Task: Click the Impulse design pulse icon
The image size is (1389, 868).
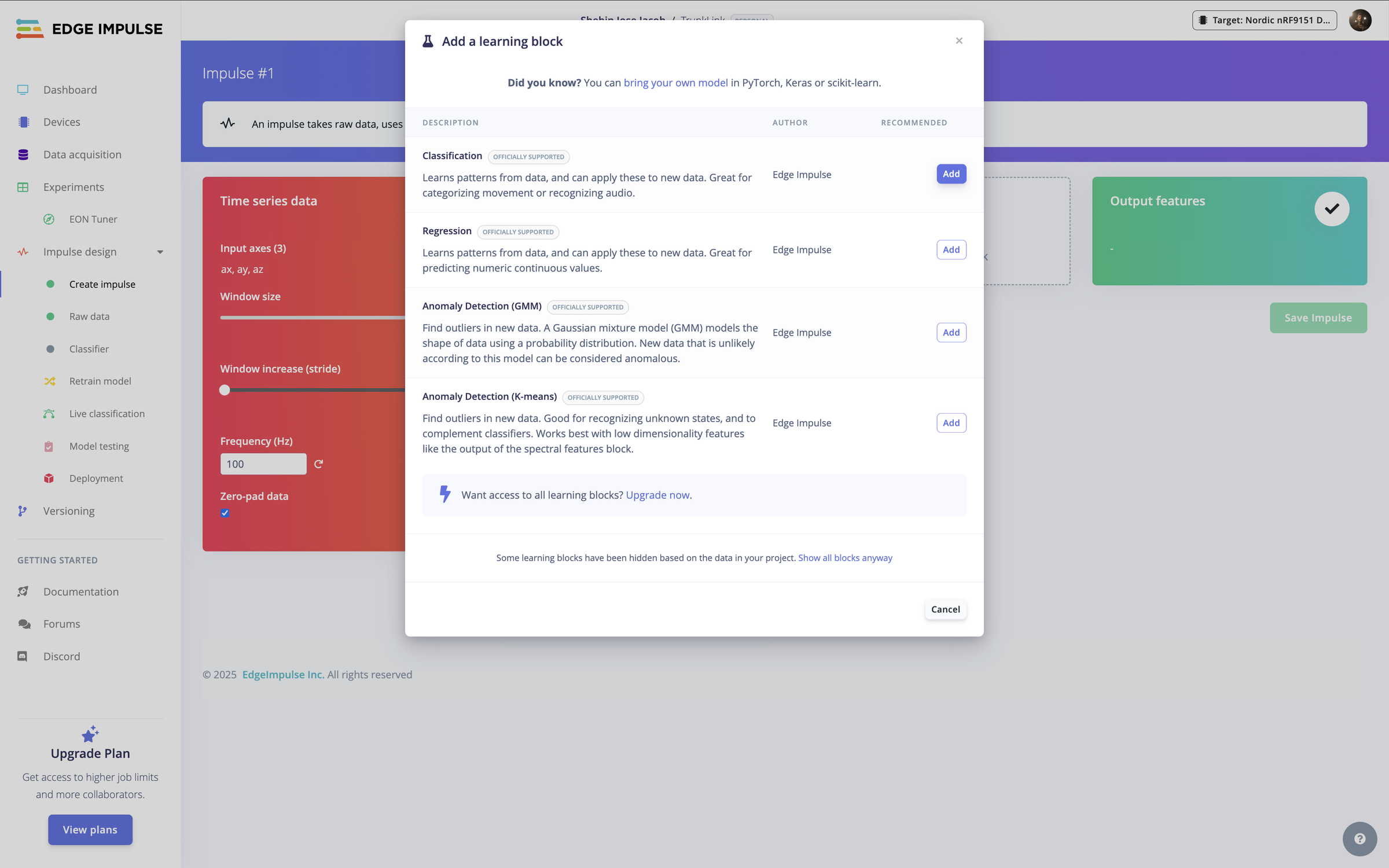Action: [x=23, y=252]
